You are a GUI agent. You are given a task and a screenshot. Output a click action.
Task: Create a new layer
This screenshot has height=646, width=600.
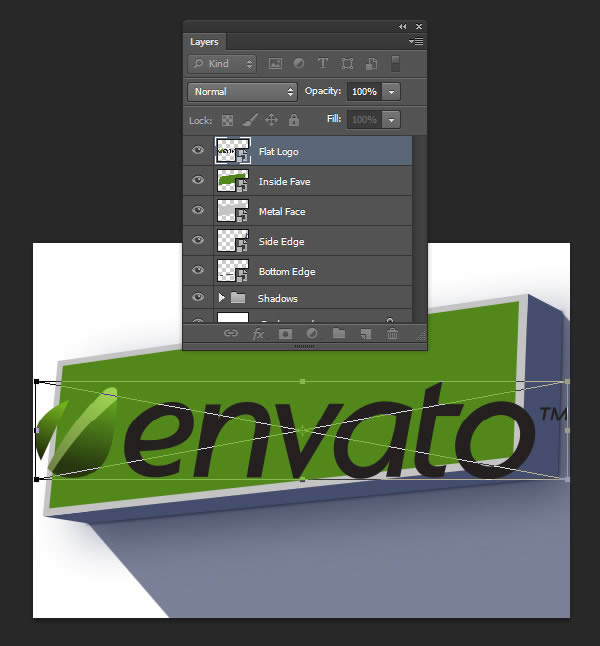click(x=366, y=333)
